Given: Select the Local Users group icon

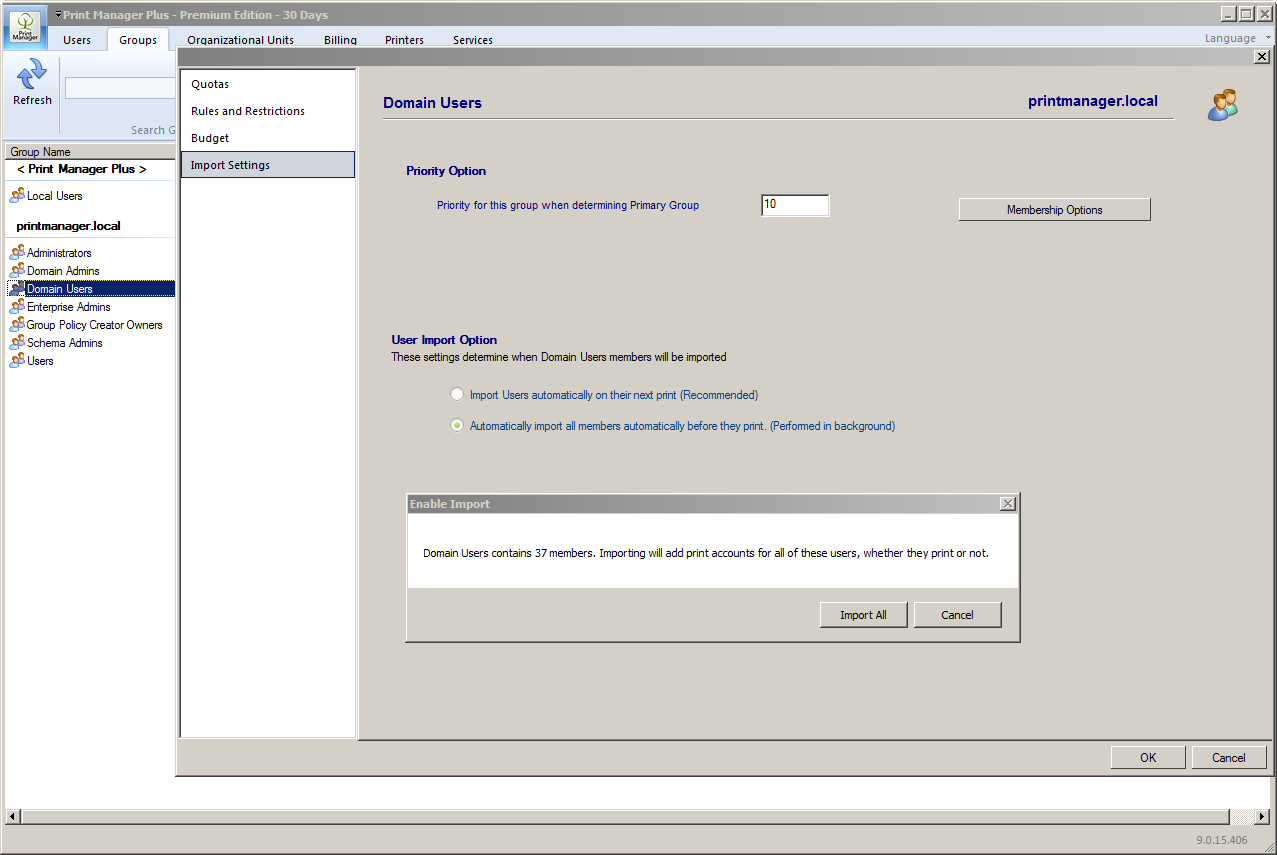Looking at the screenshot, I should 17,196.
